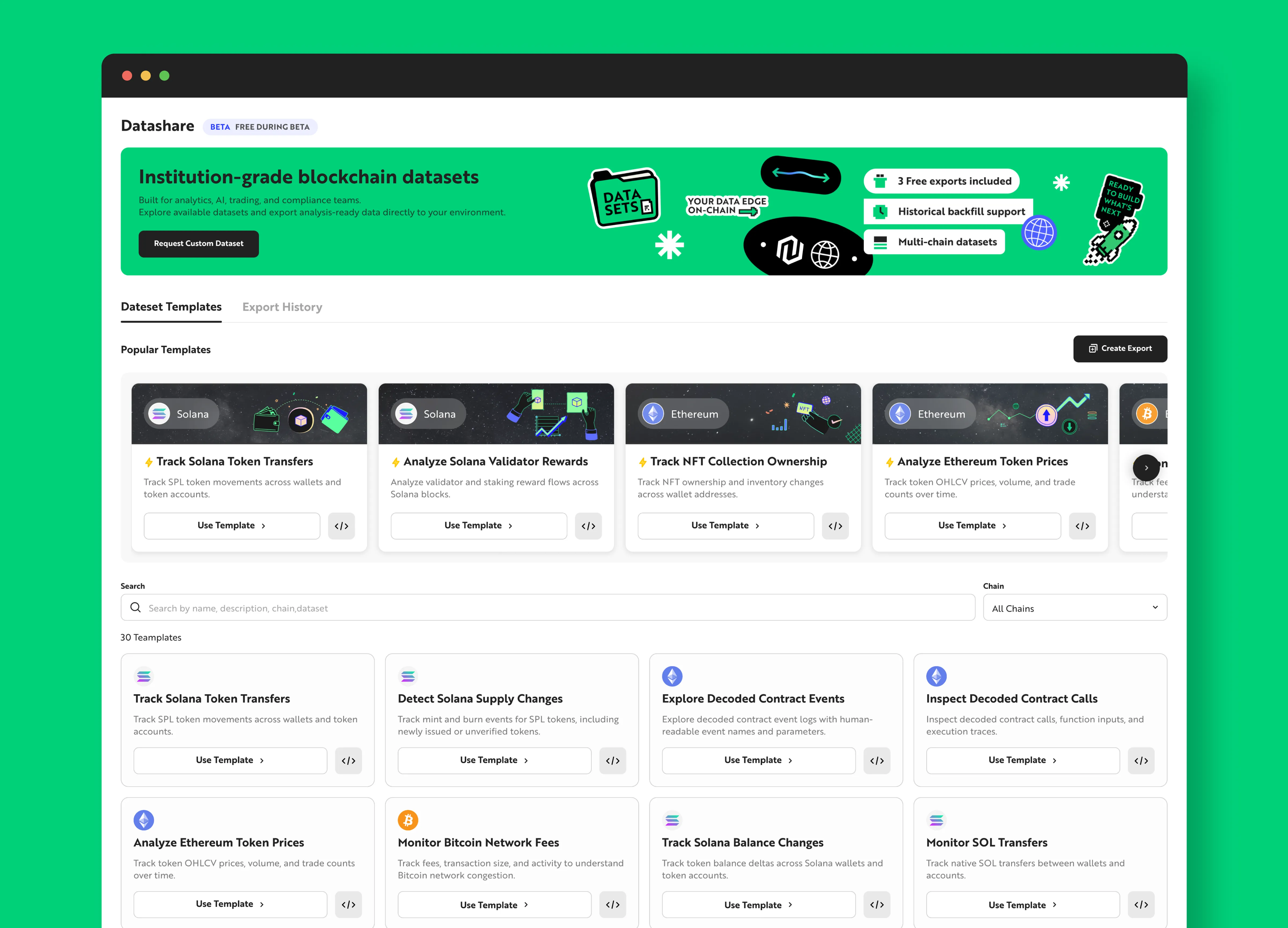The height and width of the screenshot is (928, 1288).
Task: Open code view for Monitor SOL Transfers
Action: (x=1141, y=905)
